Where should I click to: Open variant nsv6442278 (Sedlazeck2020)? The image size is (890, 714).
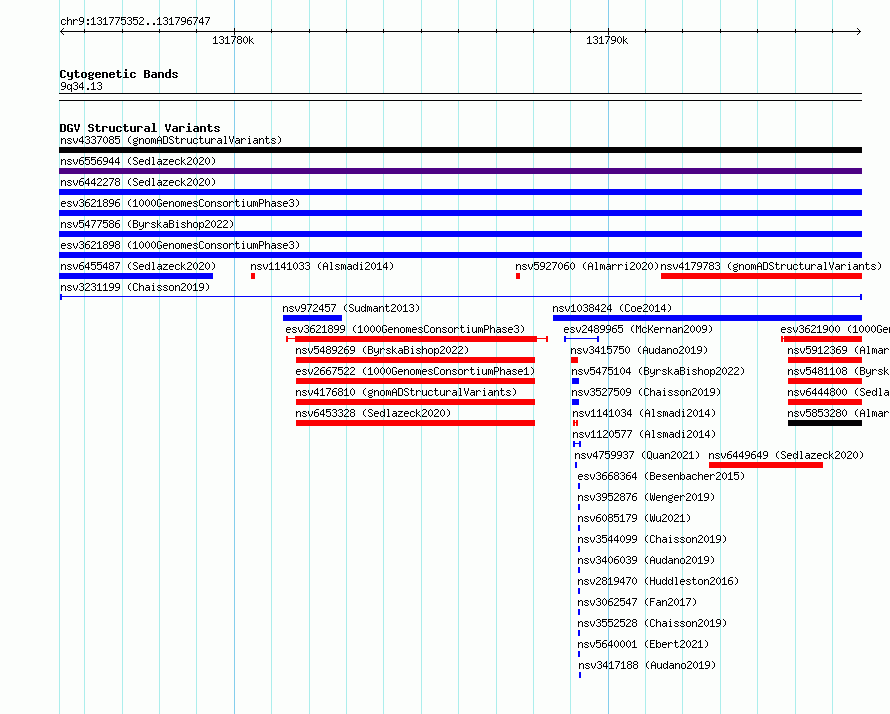(x=138, y=182)
